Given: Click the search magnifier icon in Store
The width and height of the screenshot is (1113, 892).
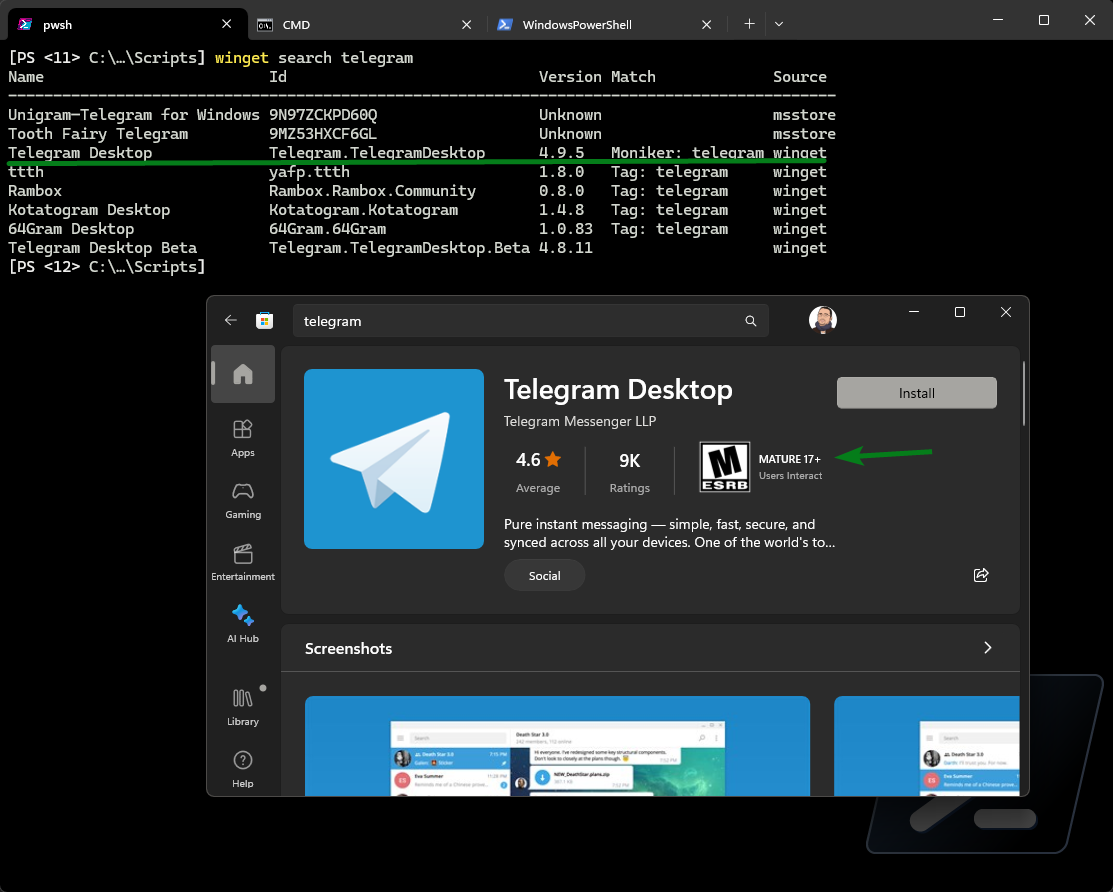Looking at the screenshot, I should 750,321.
